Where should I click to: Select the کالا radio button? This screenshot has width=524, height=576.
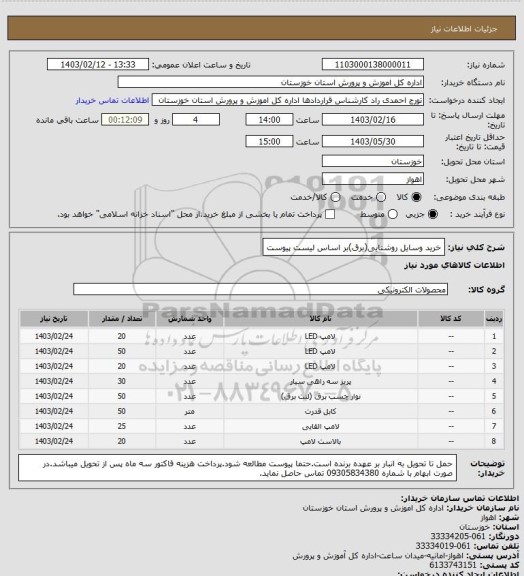[416, 197]
